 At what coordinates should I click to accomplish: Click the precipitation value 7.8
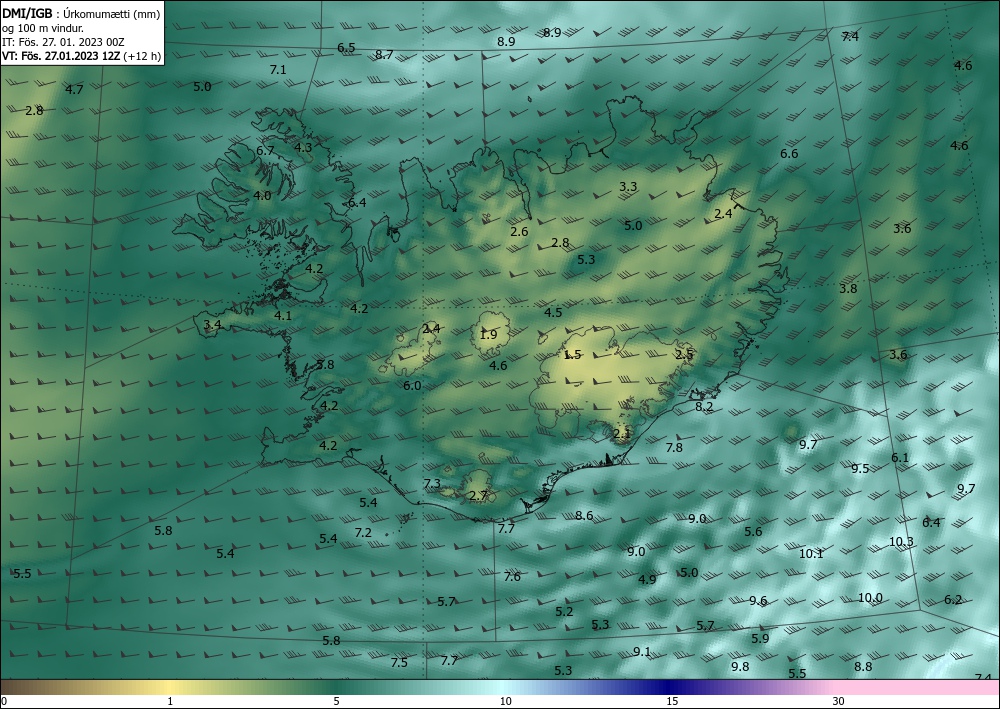674,448
